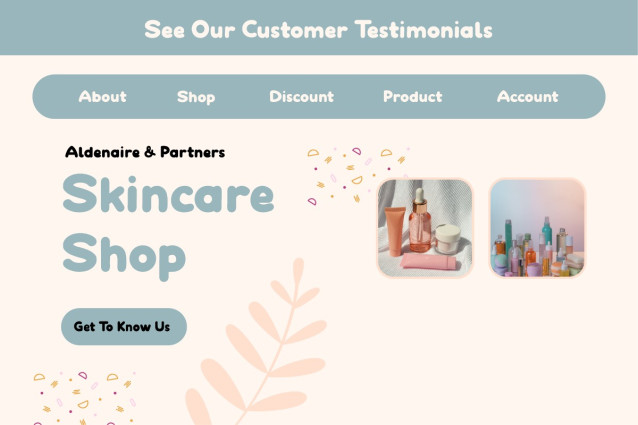Select Discount in the navigation bar
Image resolution: width=638 pixels, height=425 pixels.
click(301, 96)
